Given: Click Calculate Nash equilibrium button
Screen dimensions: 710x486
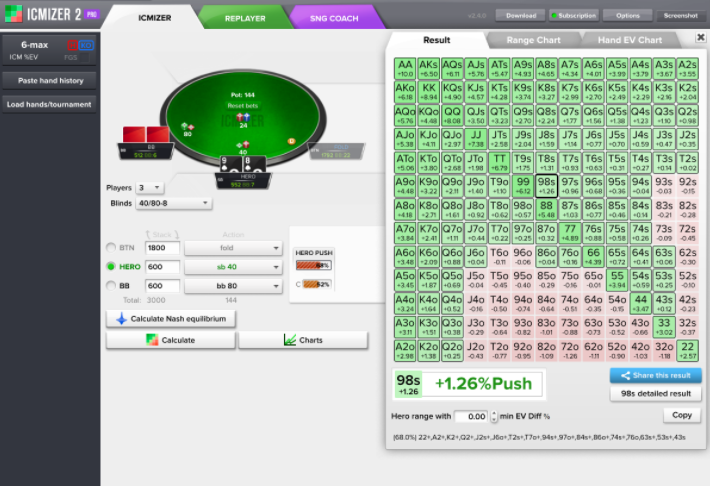Looking at the screenshot, I should click(171, 318).
